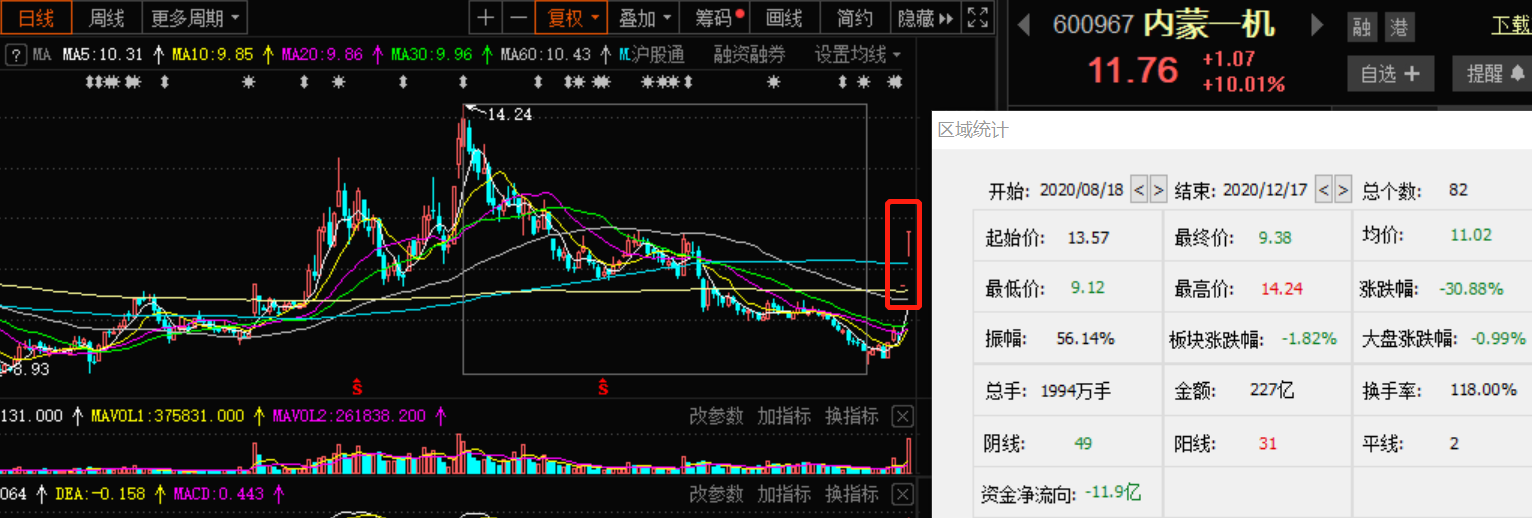Image resolution: width=1532 pixels, height=518 pixels.
Task: Click 振幅 value 56.14%
Action: coord(1085,339)
